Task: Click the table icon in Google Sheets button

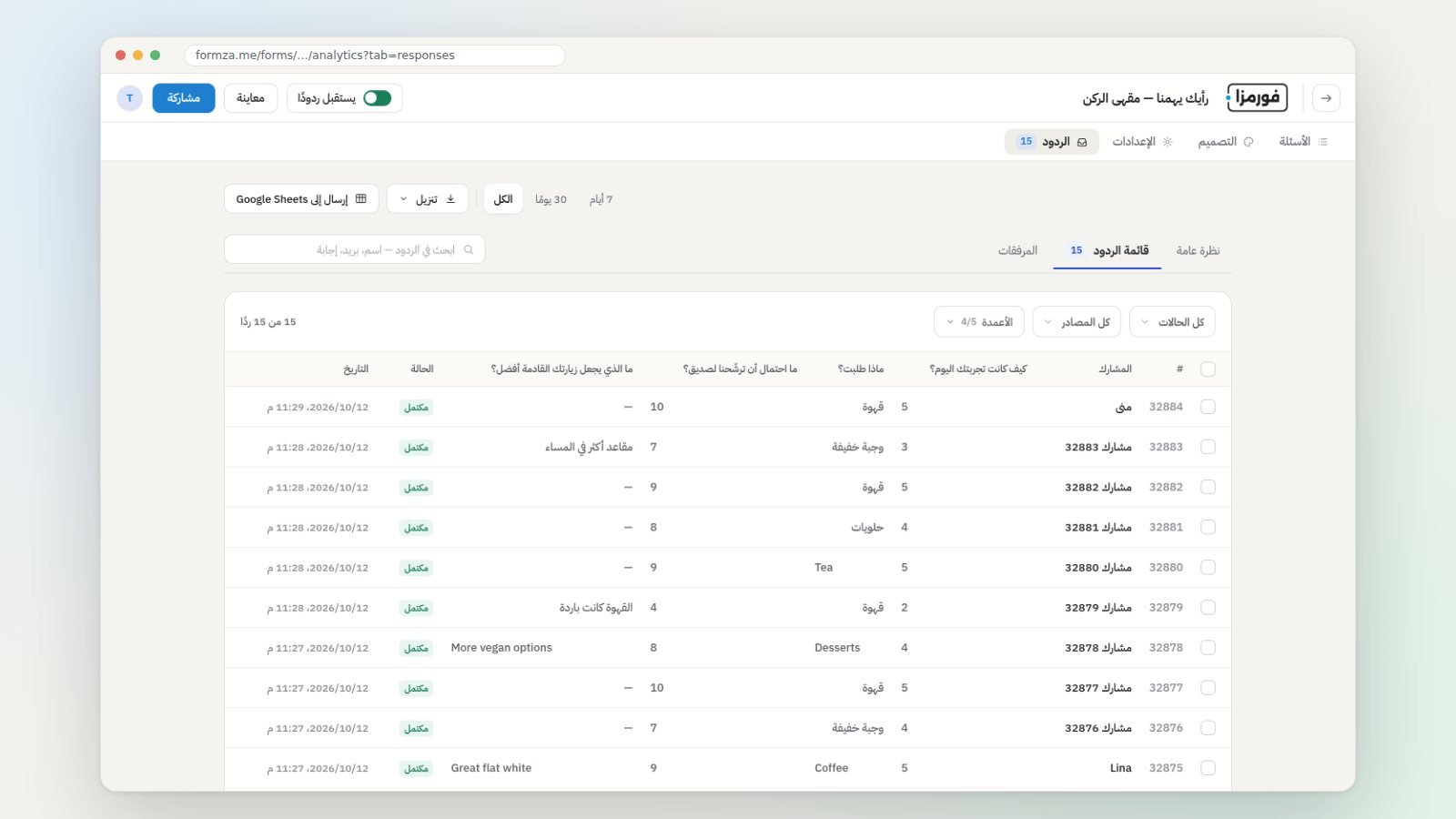Action: click(361, 198)
